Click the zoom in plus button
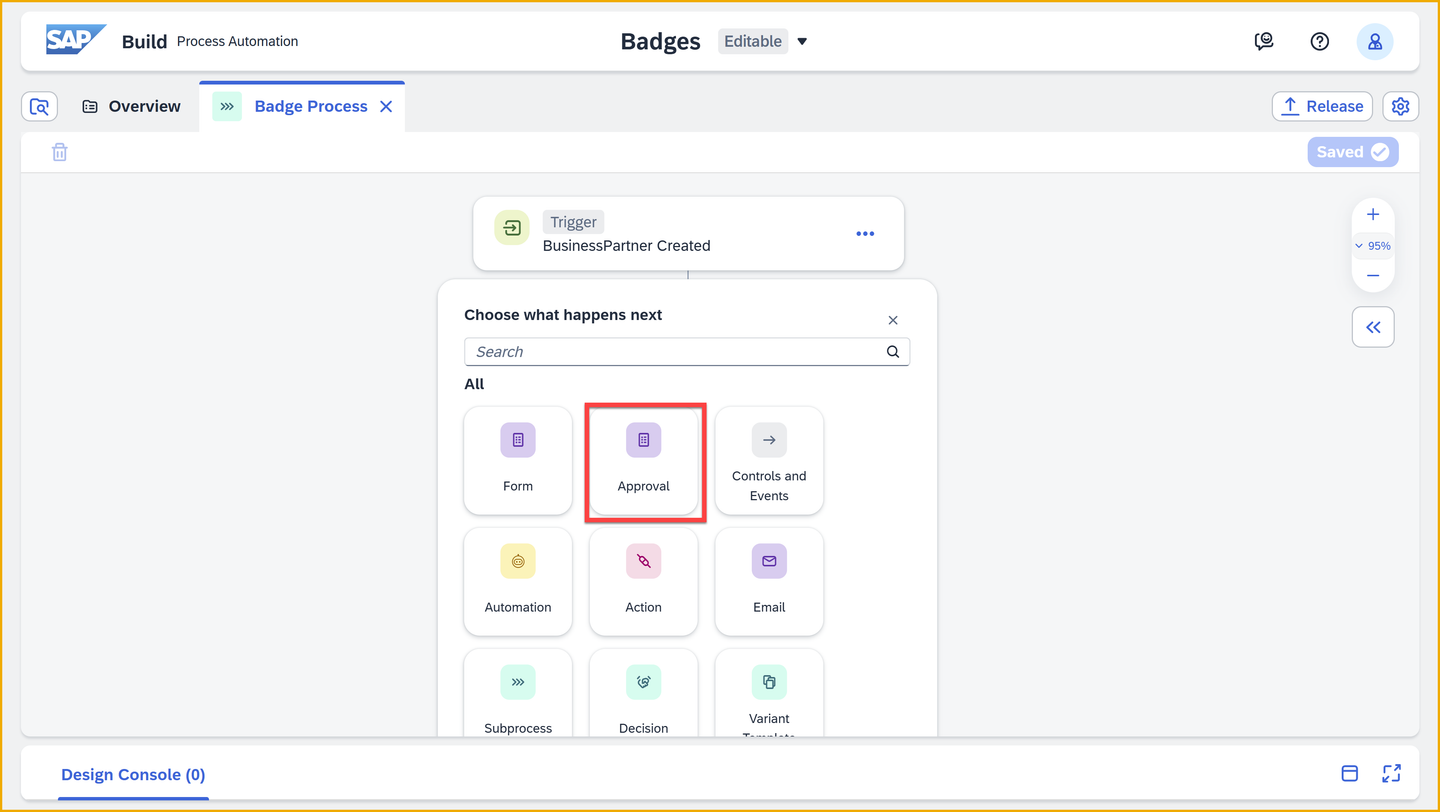The height and width of the screenshot is (812, 1440). (x=1373, y=214)
